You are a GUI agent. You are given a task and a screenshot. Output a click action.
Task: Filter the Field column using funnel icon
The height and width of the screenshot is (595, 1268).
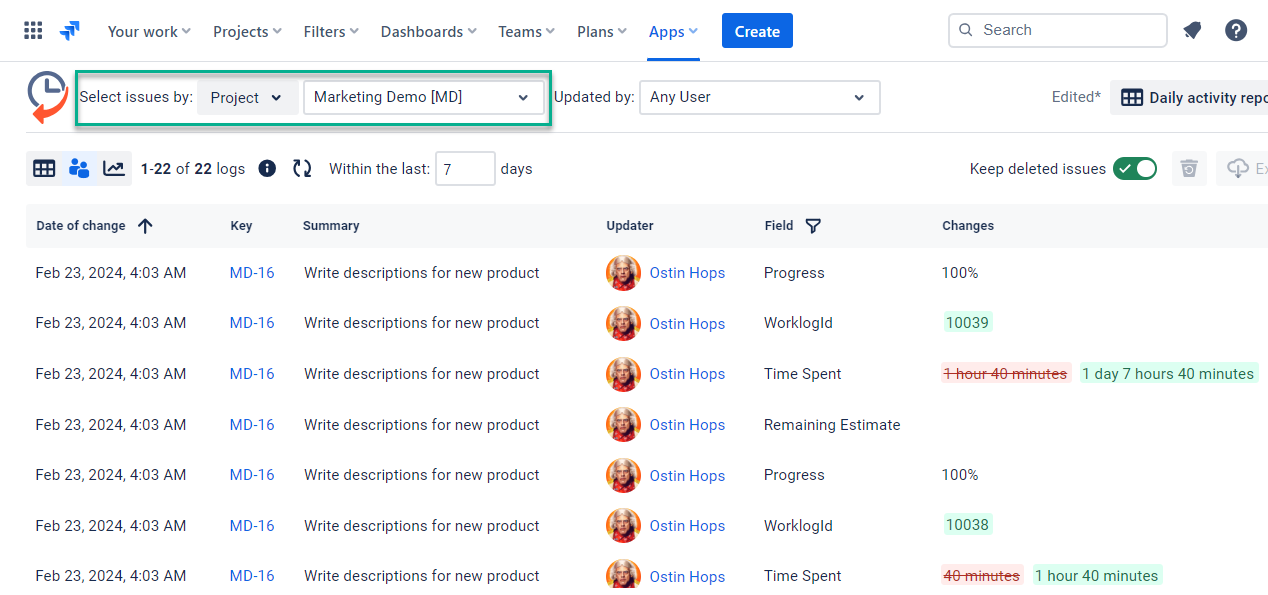(x=813, y=226)
